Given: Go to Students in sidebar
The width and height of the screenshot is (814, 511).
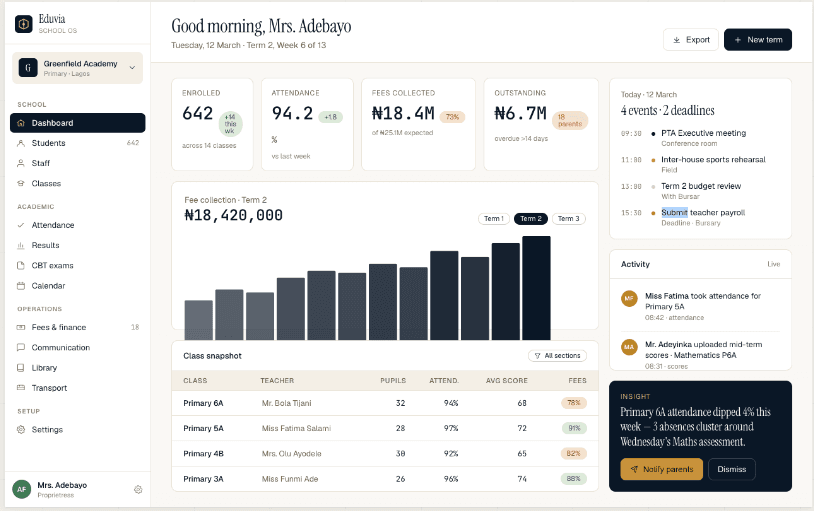Looking at the screenshot, I should pyautogui.click(x=77, y=143).
